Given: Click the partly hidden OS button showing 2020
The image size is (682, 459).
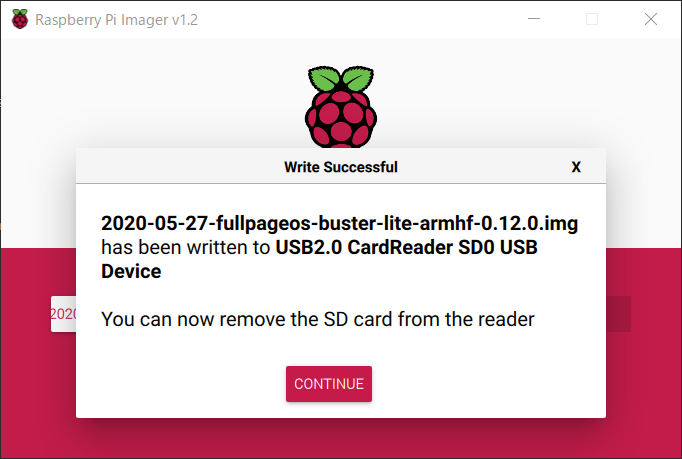Looking at the screenshot, I should (64, 314).
